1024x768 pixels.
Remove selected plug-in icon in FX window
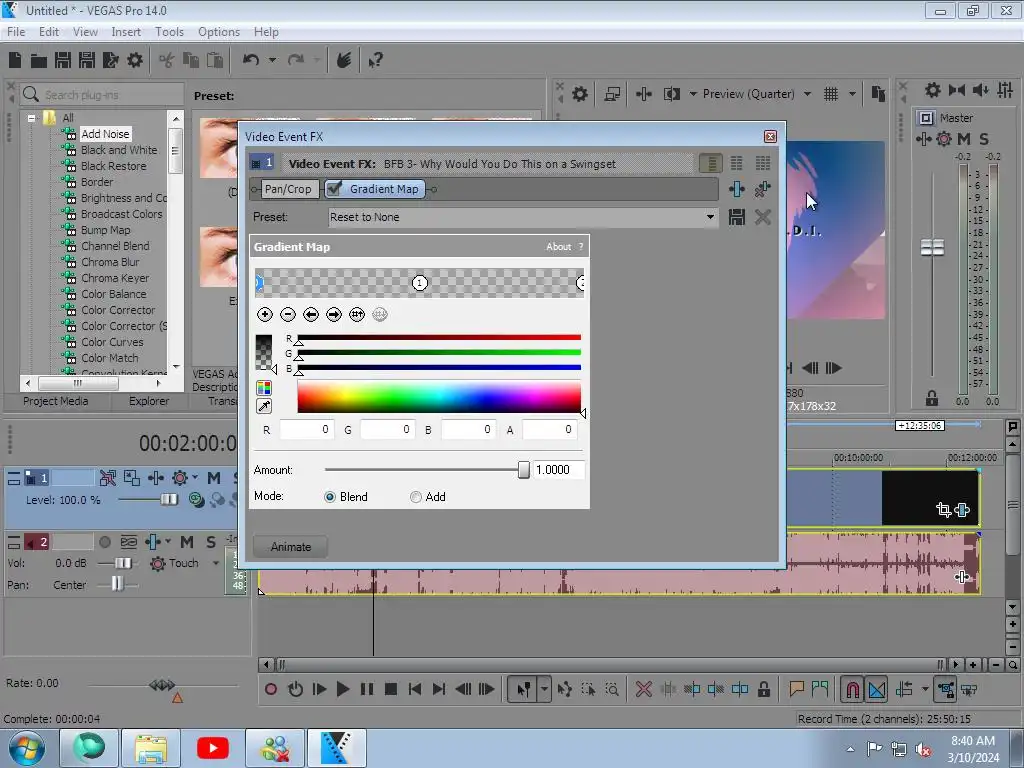click(x=762, y=189)
